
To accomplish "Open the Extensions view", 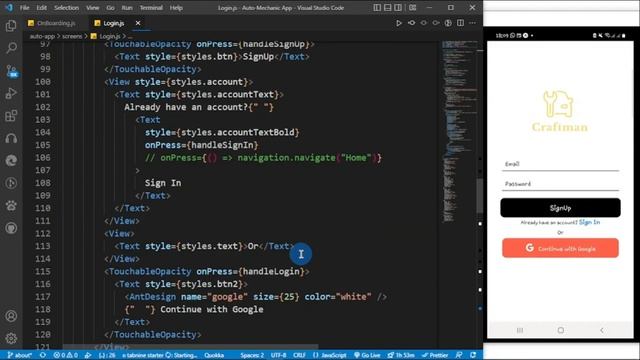I will click(11, 116).
